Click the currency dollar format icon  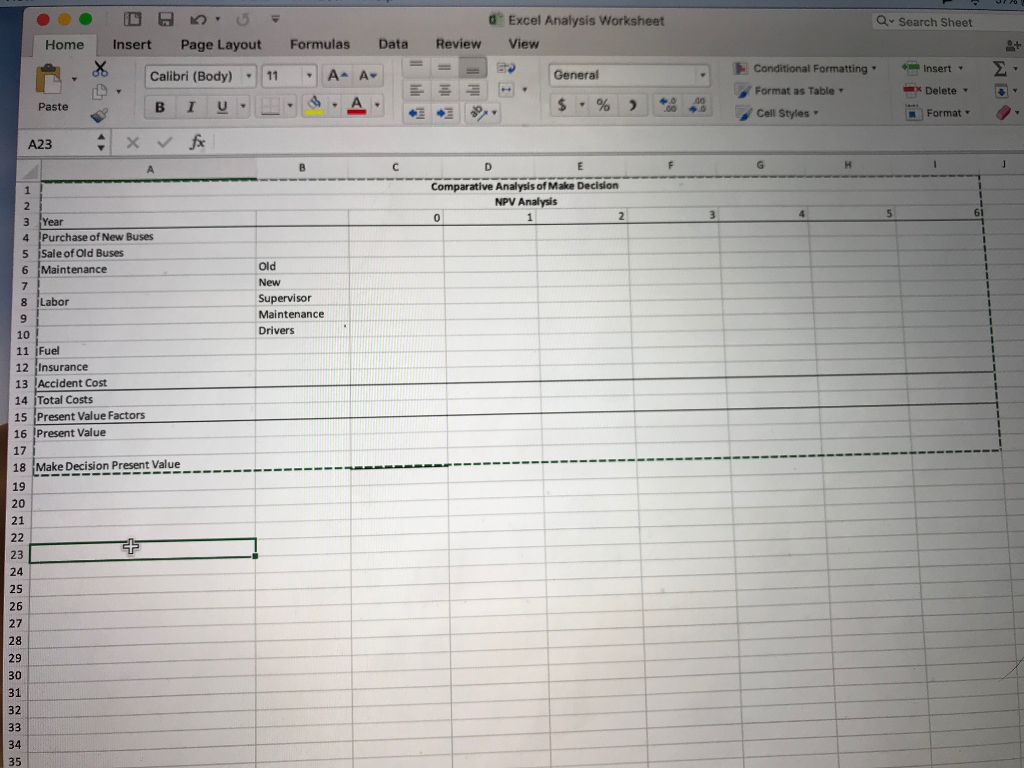click(562, 104)
